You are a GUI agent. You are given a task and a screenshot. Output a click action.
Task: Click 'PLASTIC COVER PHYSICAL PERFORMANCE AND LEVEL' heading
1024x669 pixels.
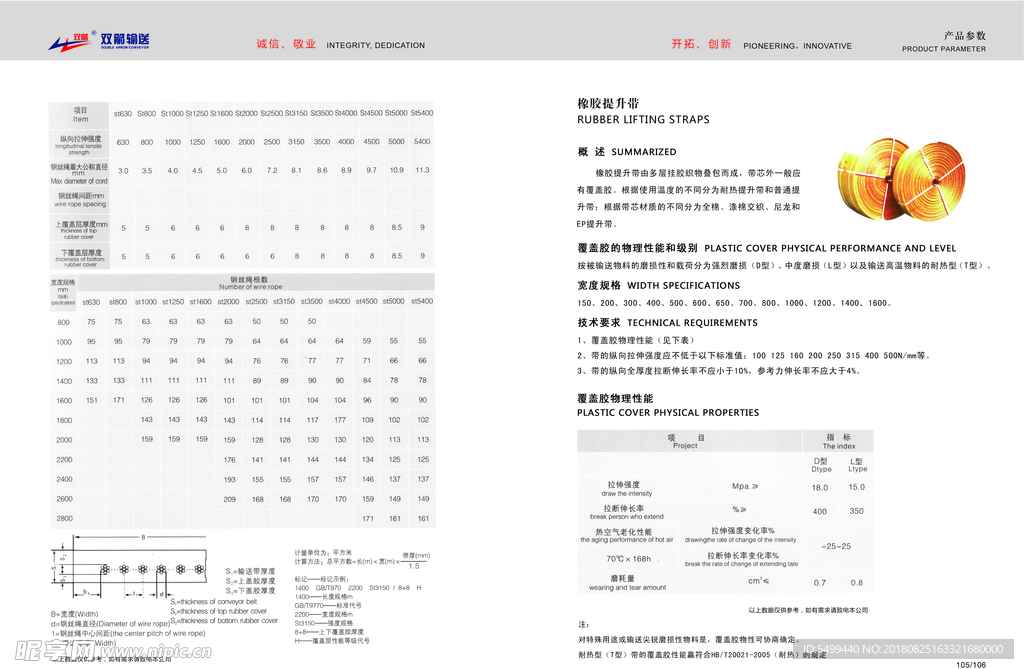point(830,248)
